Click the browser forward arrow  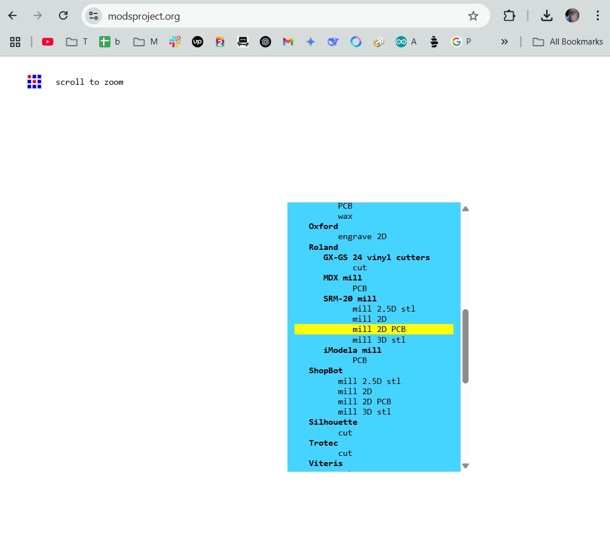[37, 16]
